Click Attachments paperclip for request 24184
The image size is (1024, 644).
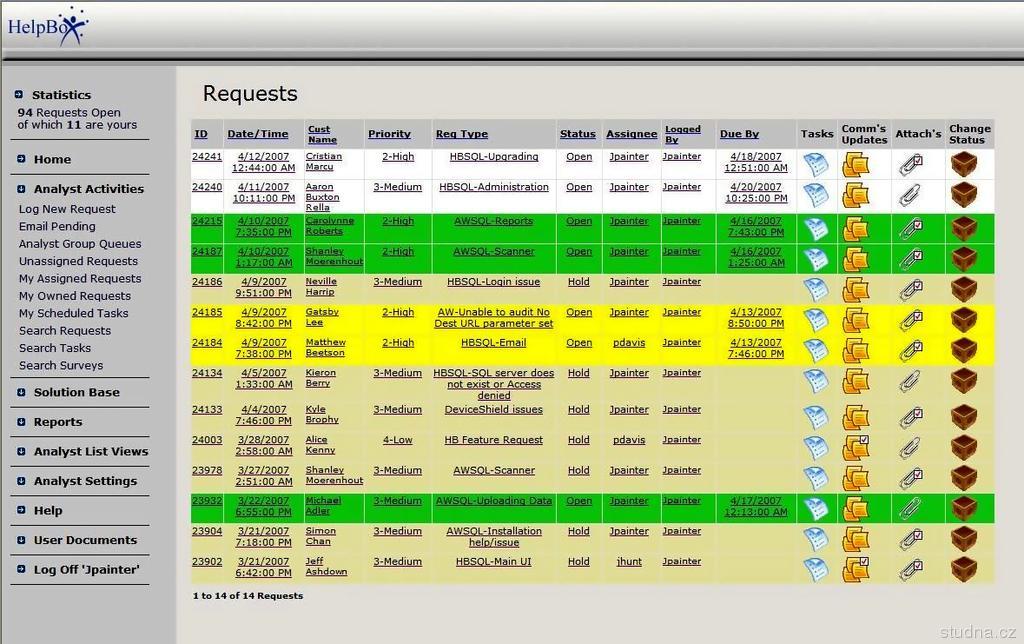point(910,351)
